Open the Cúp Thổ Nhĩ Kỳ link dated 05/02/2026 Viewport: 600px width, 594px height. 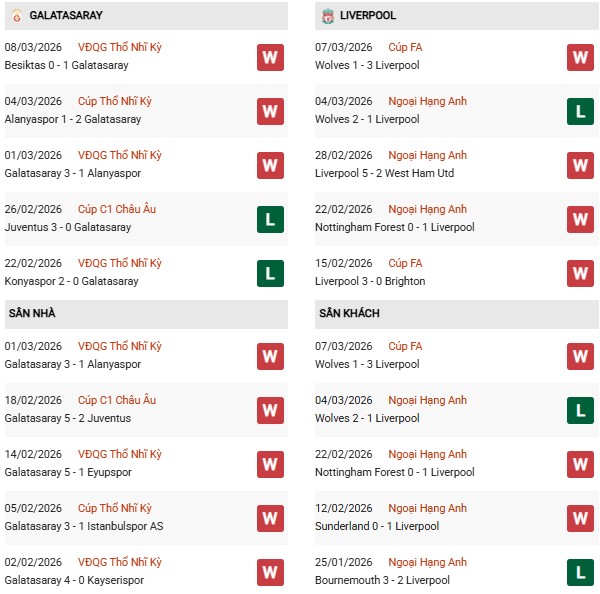[115, 509]
